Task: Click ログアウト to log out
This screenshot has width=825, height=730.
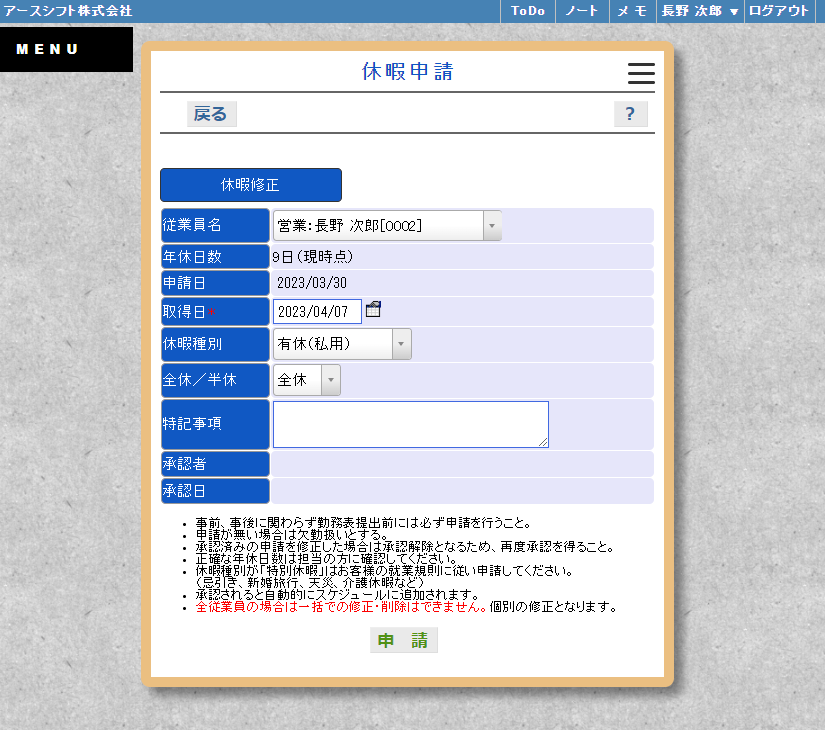Action: pos(779,11)
